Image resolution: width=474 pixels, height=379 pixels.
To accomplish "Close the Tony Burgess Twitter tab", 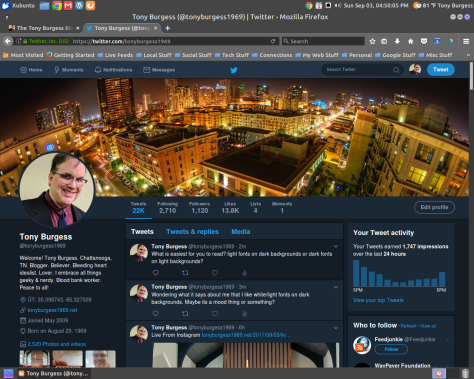I will coord(155,28).
